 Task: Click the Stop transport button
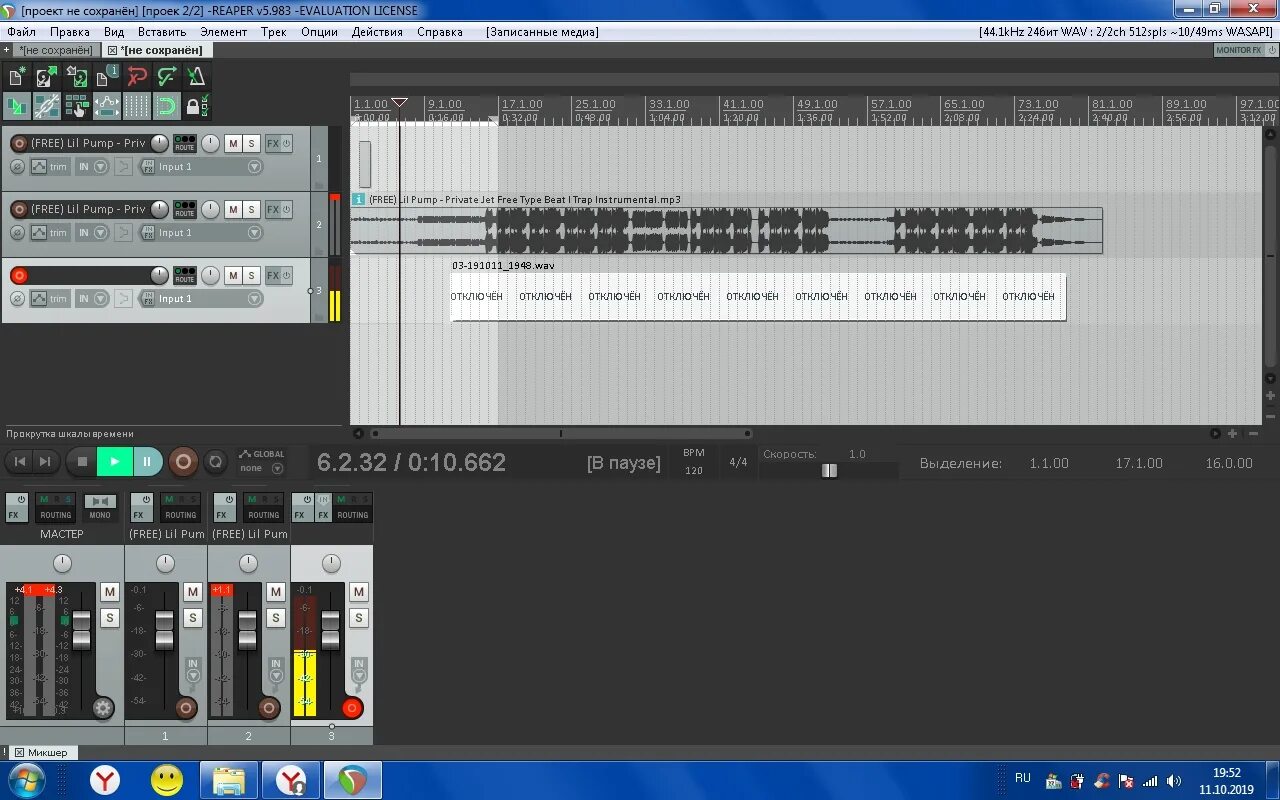82,462
